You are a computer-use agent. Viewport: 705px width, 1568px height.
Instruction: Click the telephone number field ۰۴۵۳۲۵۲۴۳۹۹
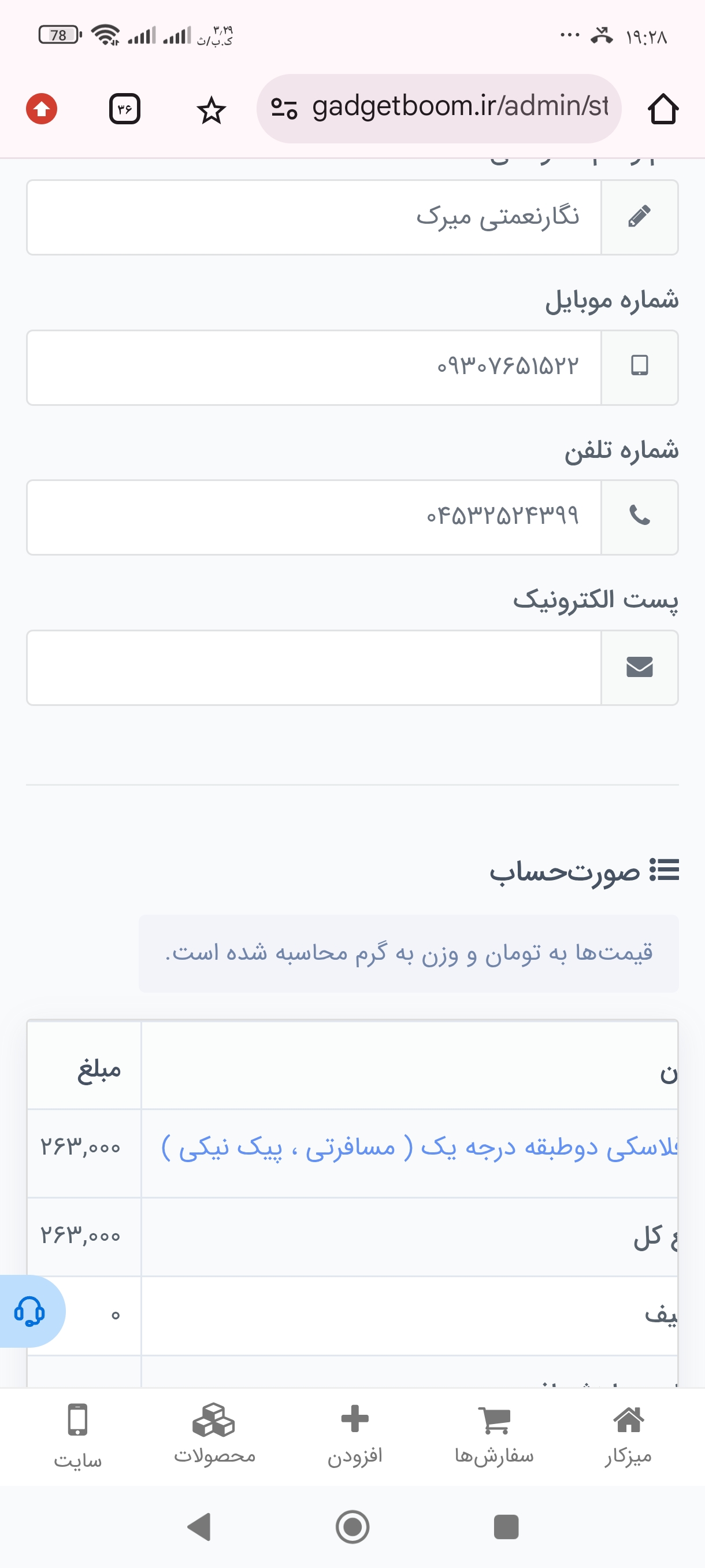(x=314, y=517)
